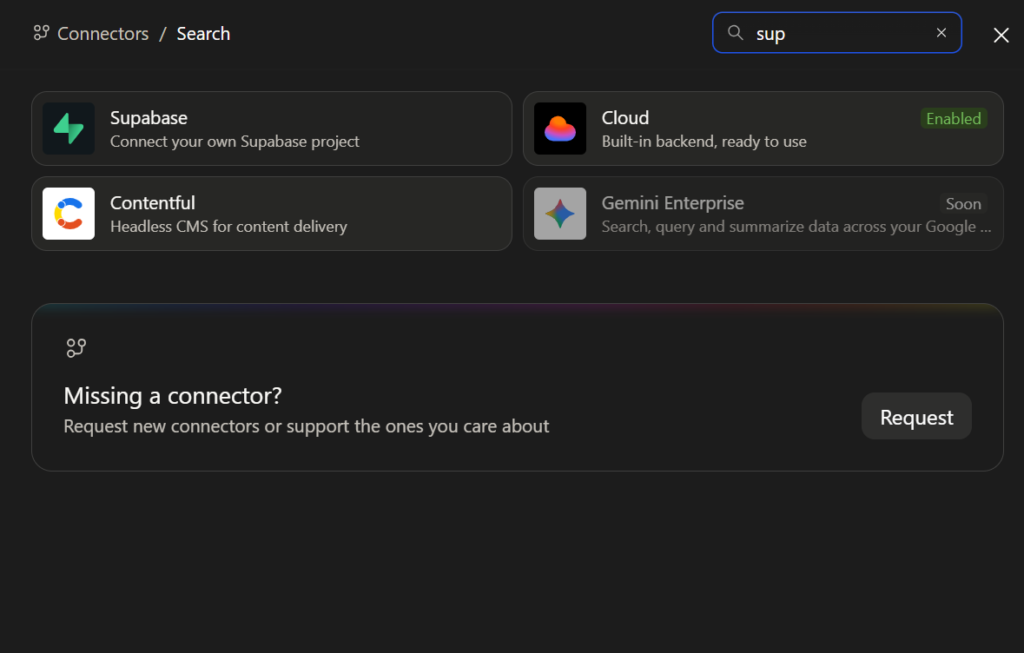This screenshot has height=653, width=1024.
Task: Click the Contentful logo icon
Action: (x=69, y=214)
